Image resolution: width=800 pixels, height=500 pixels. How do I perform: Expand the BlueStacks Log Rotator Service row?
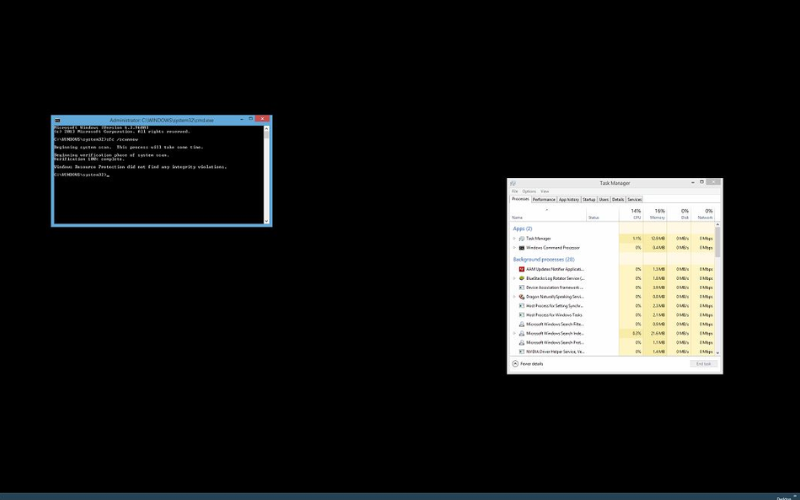tap(514, 278)
